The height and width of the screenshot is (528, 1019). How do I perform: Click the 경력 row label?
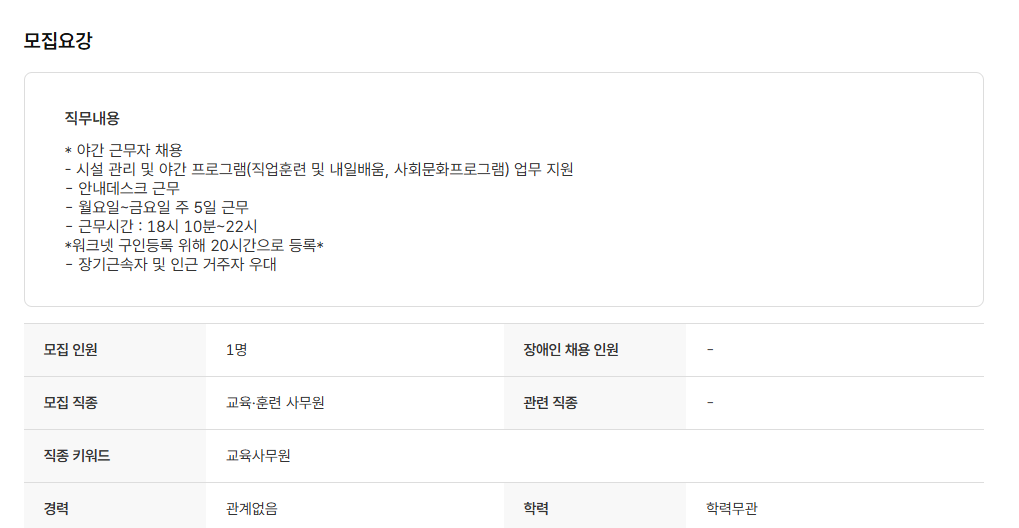tap(56, 508)
